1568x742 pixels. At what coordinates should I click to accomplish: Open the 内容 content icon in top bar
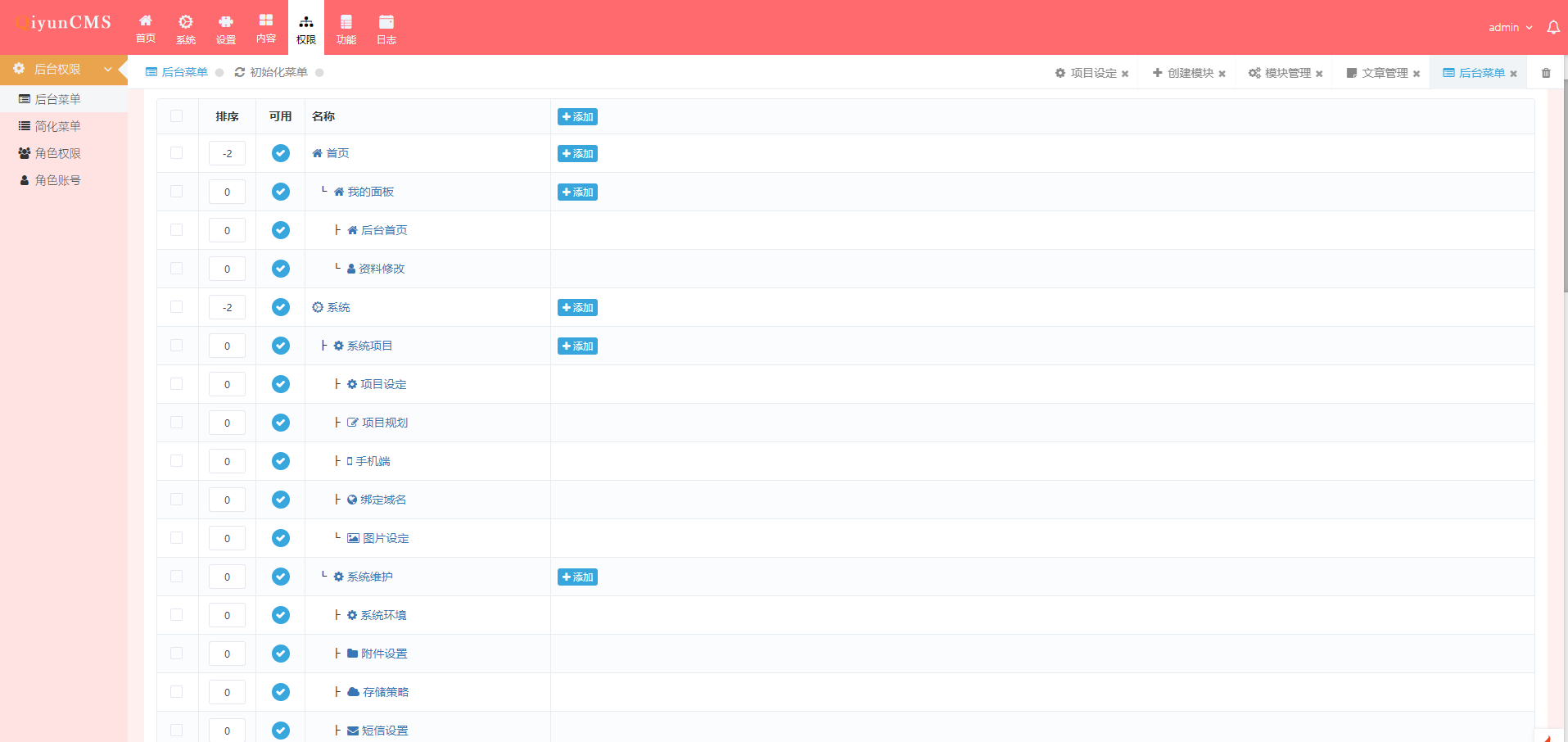(266, 28)
